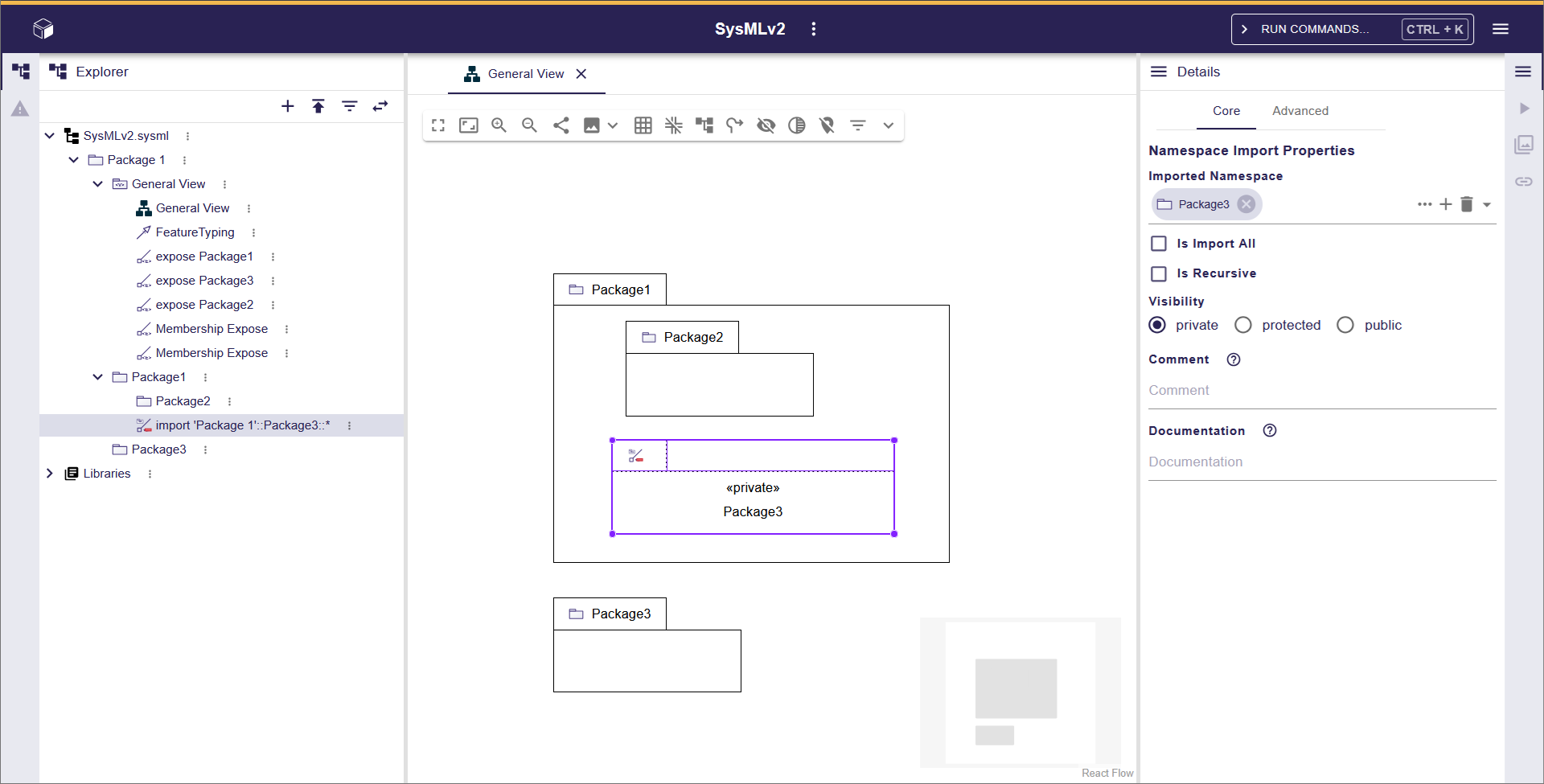The image size is (1544, 784).
Task: Open the export image dropdown arrow
Action: tap(613, 125)
